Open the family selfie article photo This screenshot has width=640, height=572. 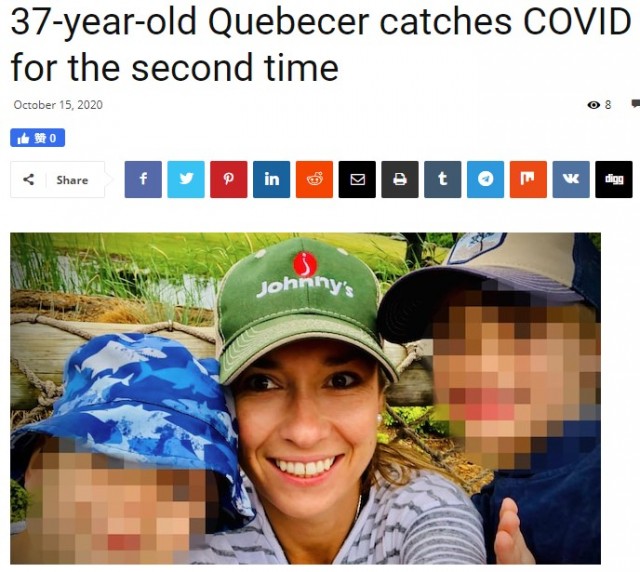click(x=305, y=398)
